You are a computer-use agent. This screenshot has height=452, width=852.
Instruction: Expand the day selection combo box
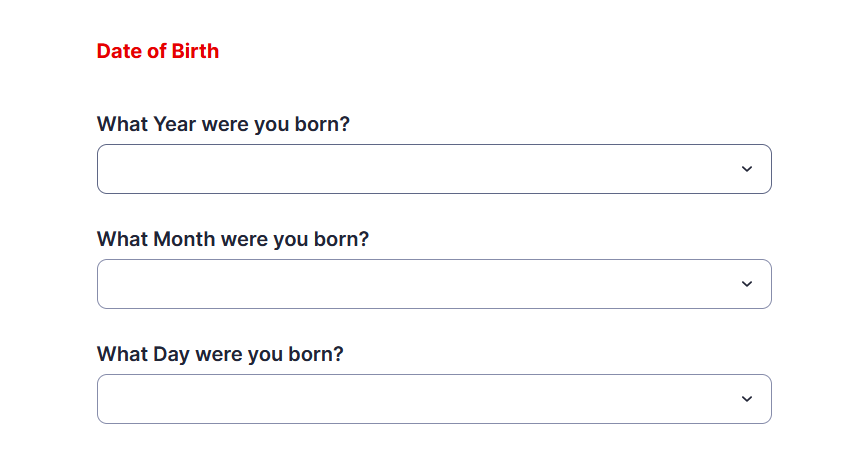(x=434, y=399)
